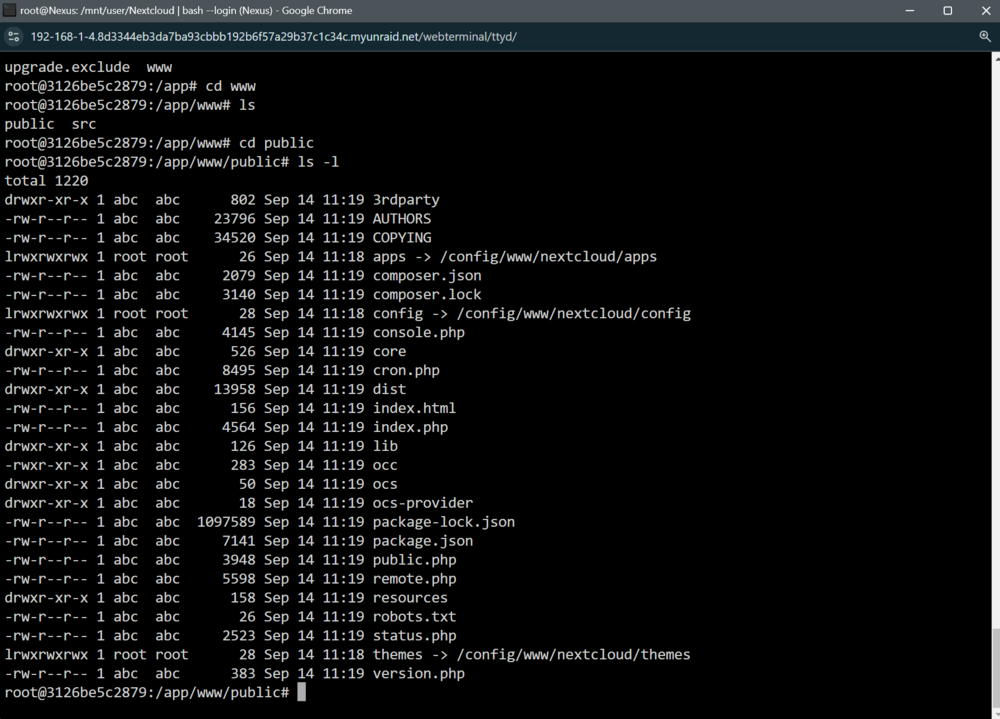
Task: Click the "ls -l" command text
Action: pyautogui.click(x=318, y=162)
